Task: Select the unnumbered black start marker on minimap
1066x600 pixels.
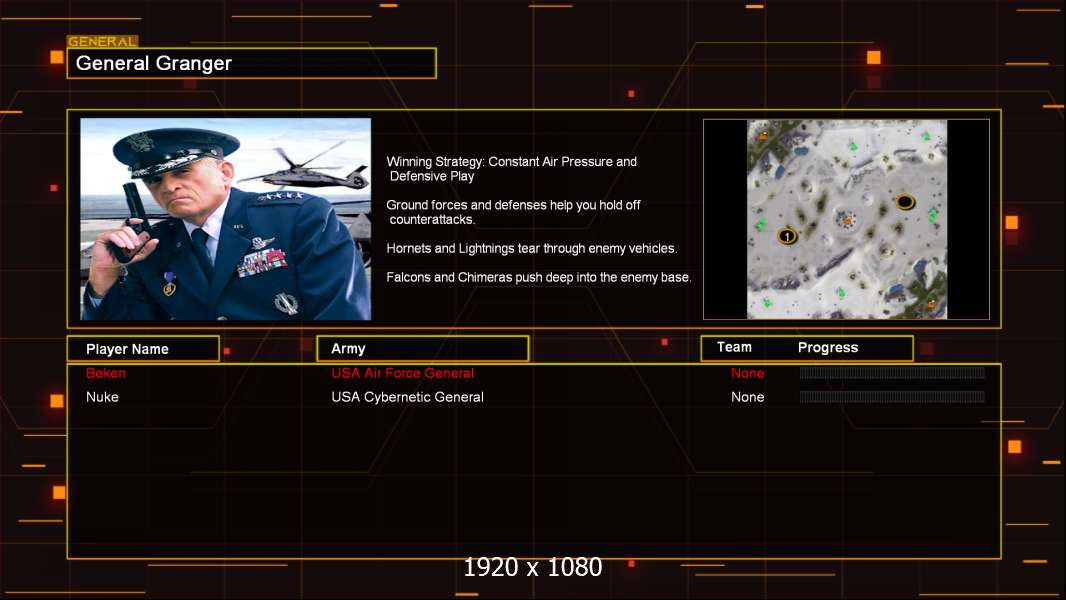Action: 905,202
